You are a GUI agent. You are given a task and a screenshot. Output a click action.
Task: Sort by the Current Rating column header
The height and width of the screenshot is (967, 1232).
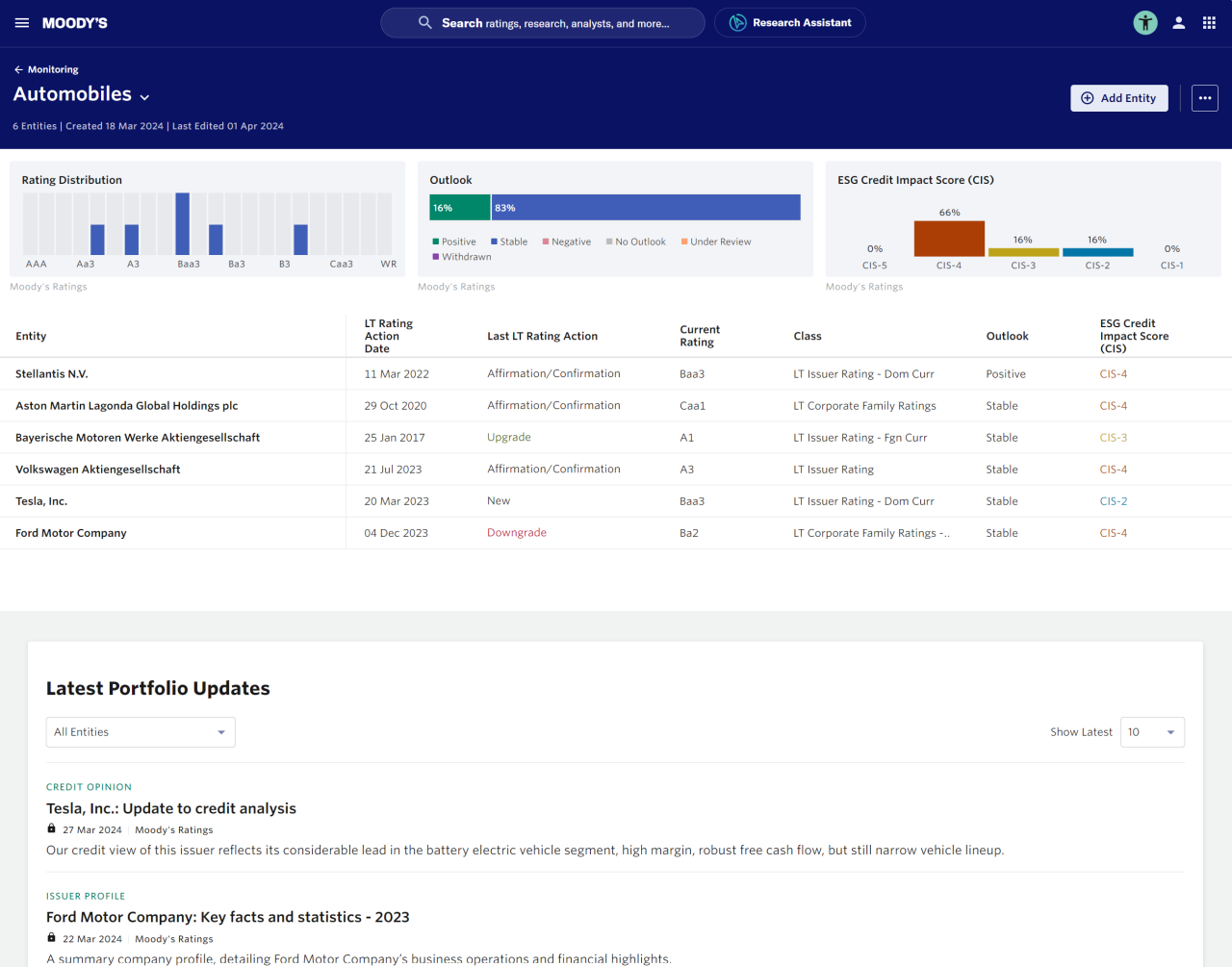[700, 336]
